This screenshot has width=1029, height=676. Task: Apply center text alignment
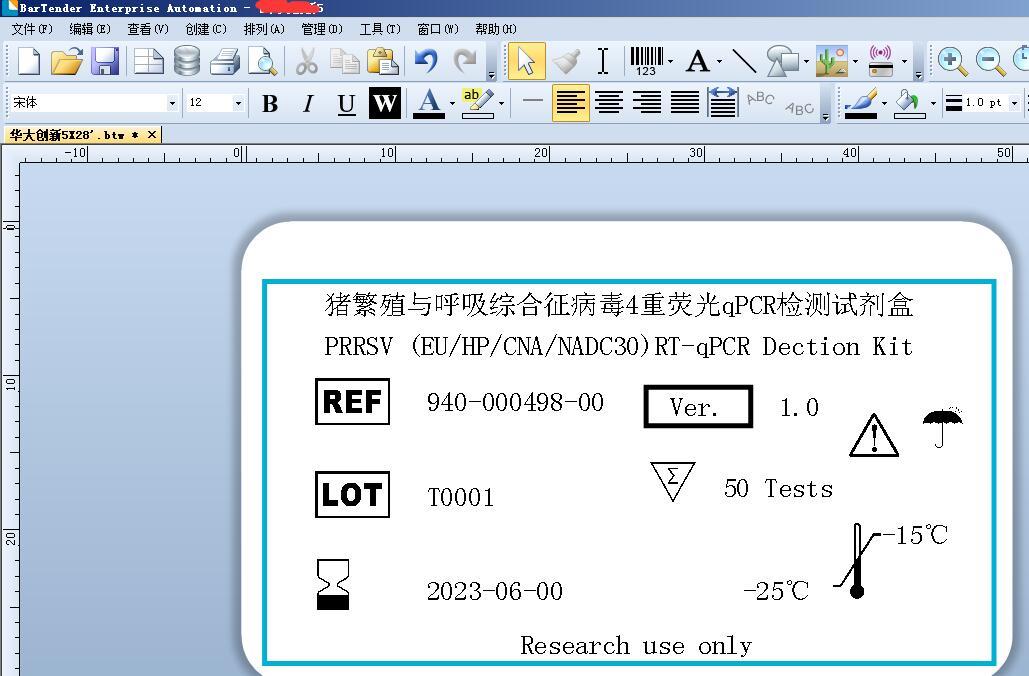click(x=609, y=102)
